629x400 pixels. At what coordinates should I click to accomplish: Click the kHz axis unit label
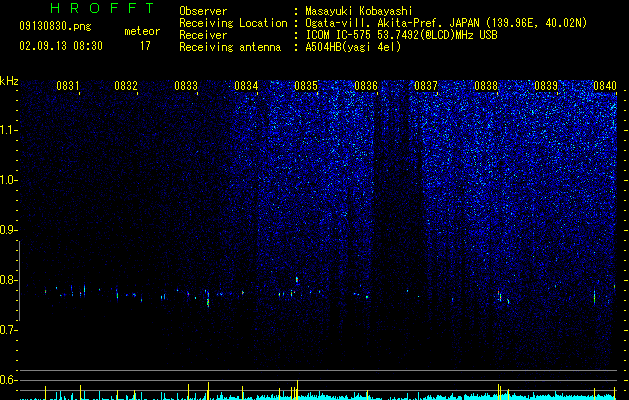pos(9,81)
